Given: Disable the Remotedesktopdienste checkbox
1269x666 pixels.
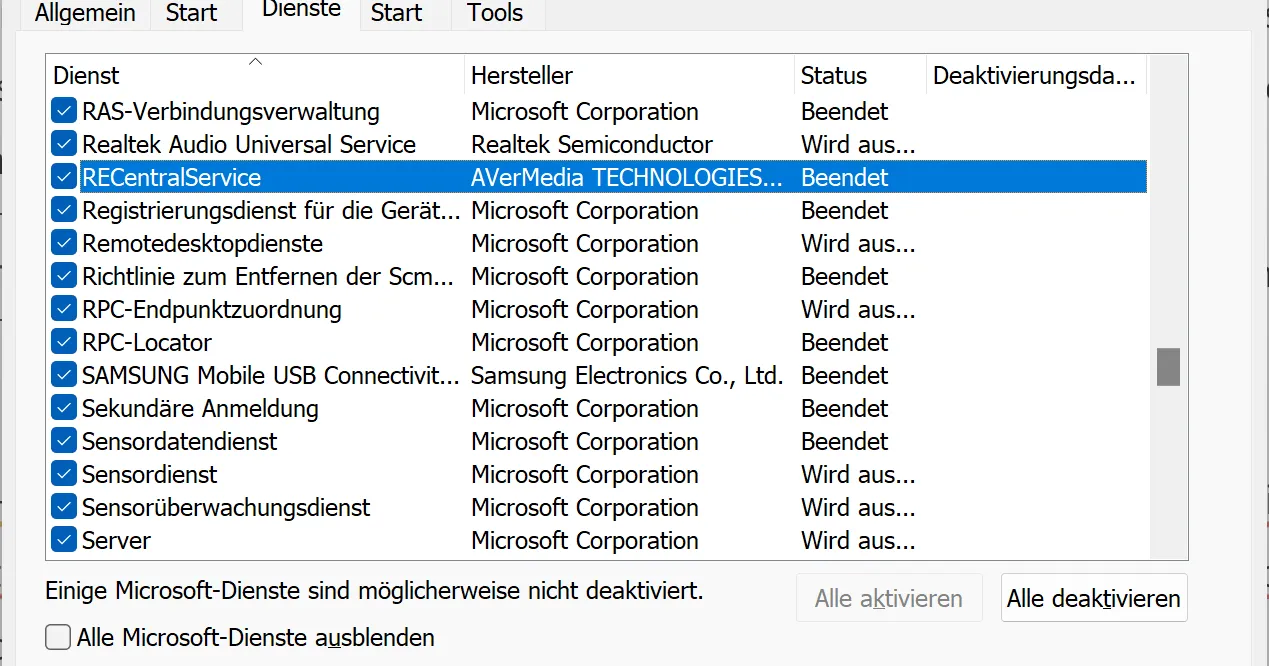Looking at the screenshot, I should 64,243.
